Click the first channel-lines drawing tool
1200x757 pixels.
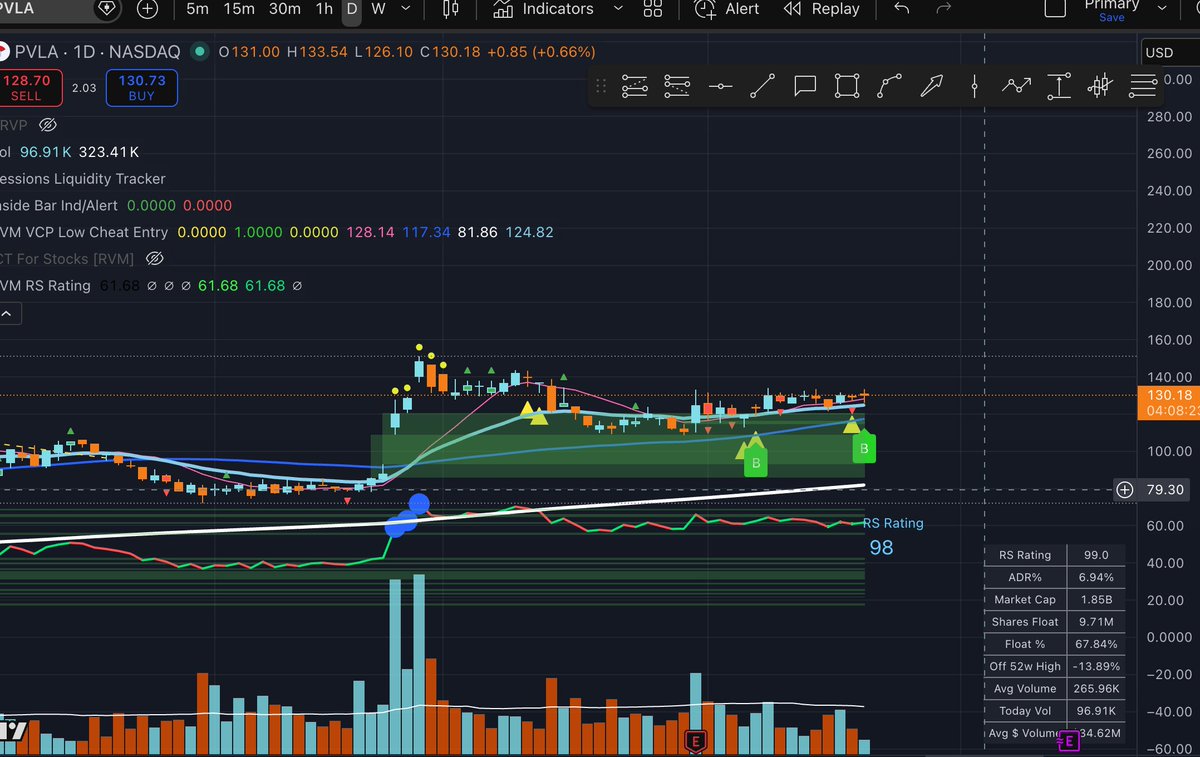pyautogui.click(x=635, y=87)
